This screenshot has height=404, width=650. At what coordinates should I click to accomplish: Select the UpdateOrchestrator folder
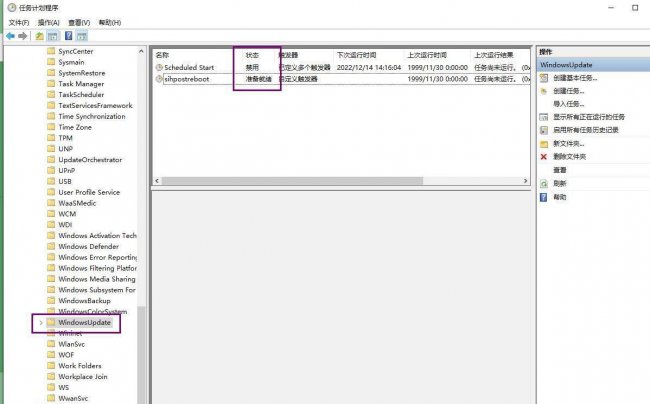pos(90,160)
